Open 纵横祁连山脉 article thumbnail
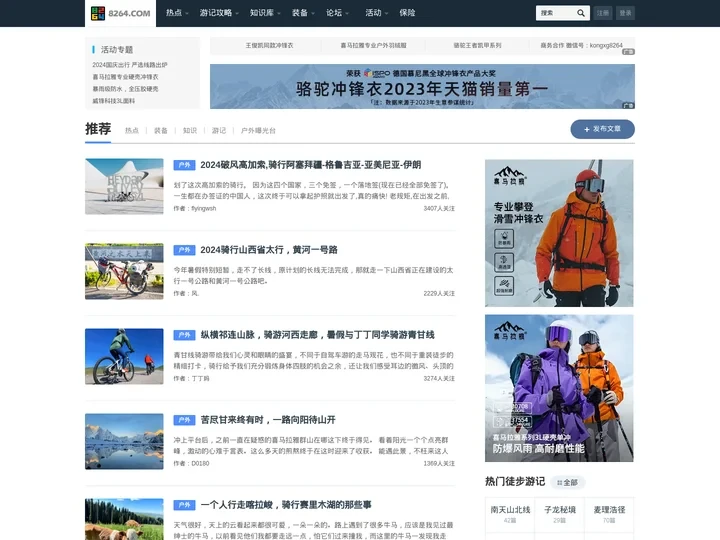The width and height of the screenshot is (720, 540). click(x=124, y=356)
